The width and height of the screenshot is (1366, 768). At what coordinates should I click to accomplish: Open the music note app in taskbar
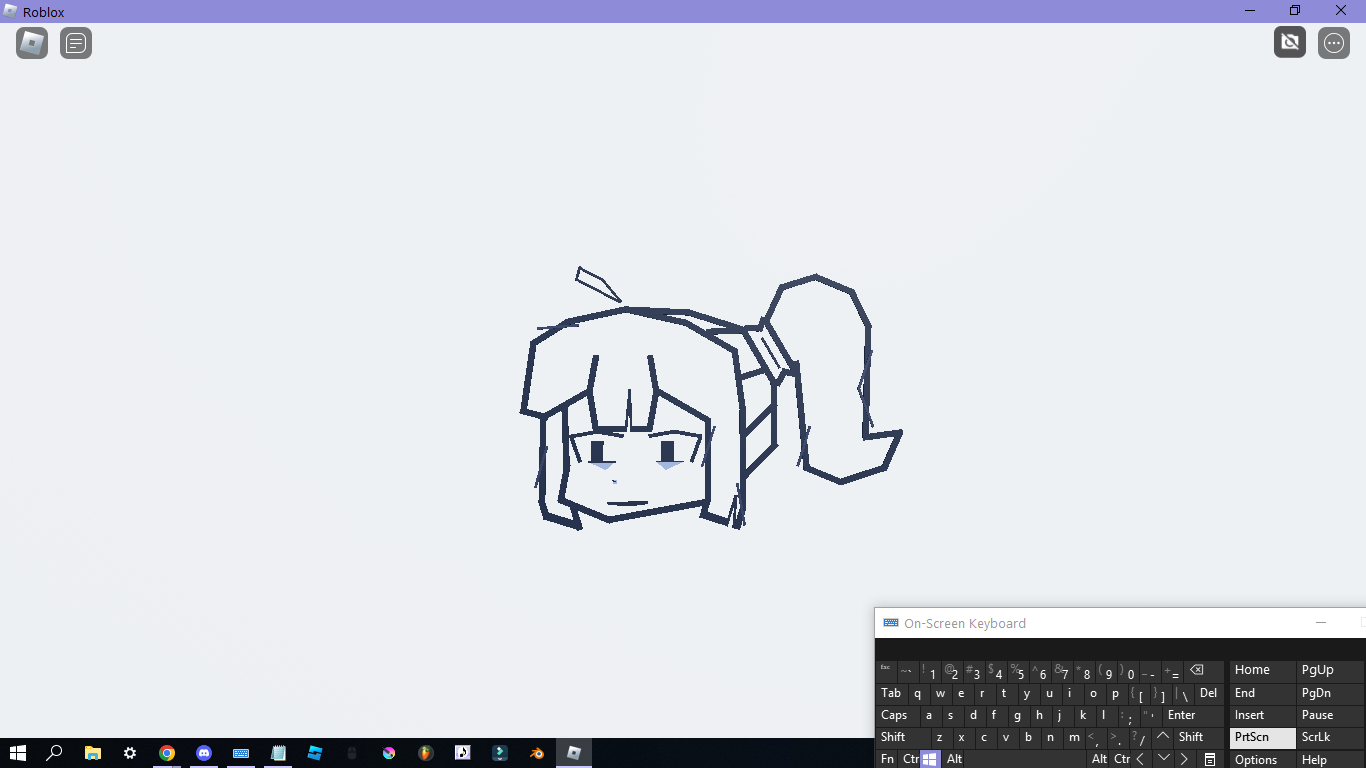coord(463,753)
